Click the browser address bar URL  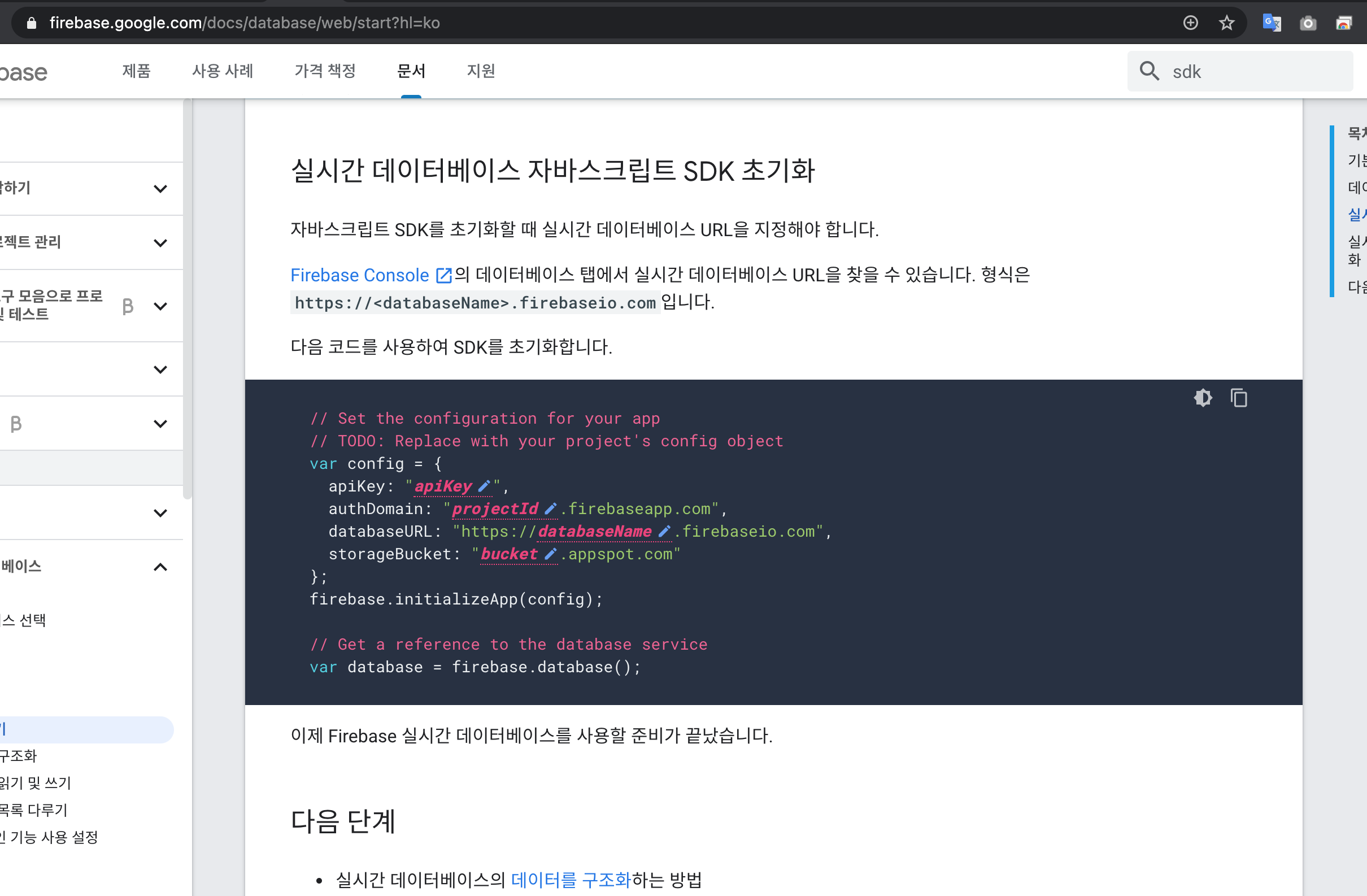[x=245, y=23]
